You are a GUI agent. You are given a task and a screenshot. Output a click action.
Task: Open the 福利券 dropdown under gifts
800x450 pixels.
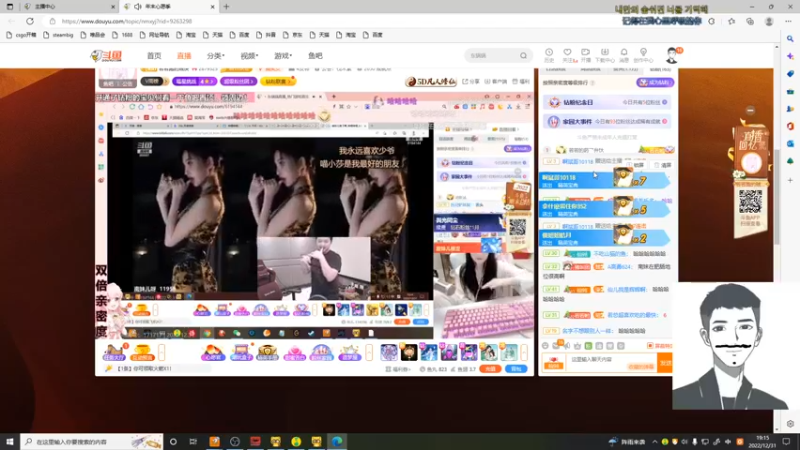(x=398, y=369)
